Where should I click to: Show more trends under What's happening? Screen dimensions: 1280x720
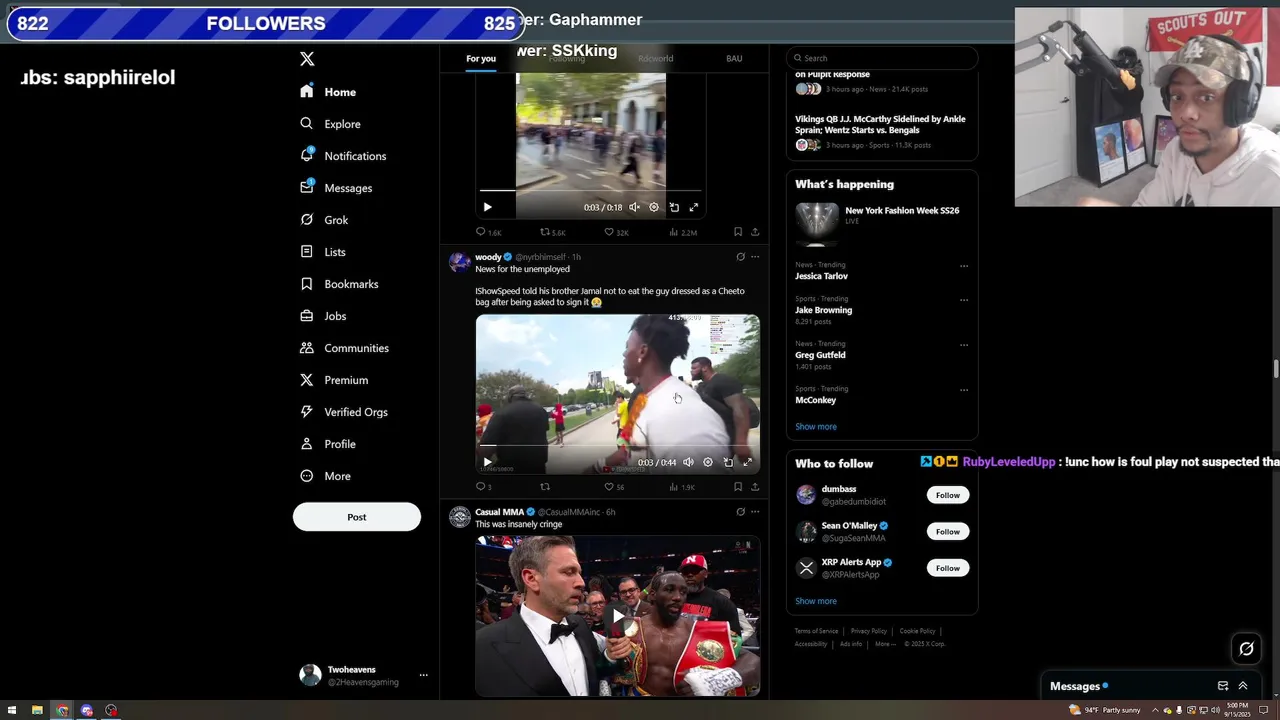click(x=816, y=427)
